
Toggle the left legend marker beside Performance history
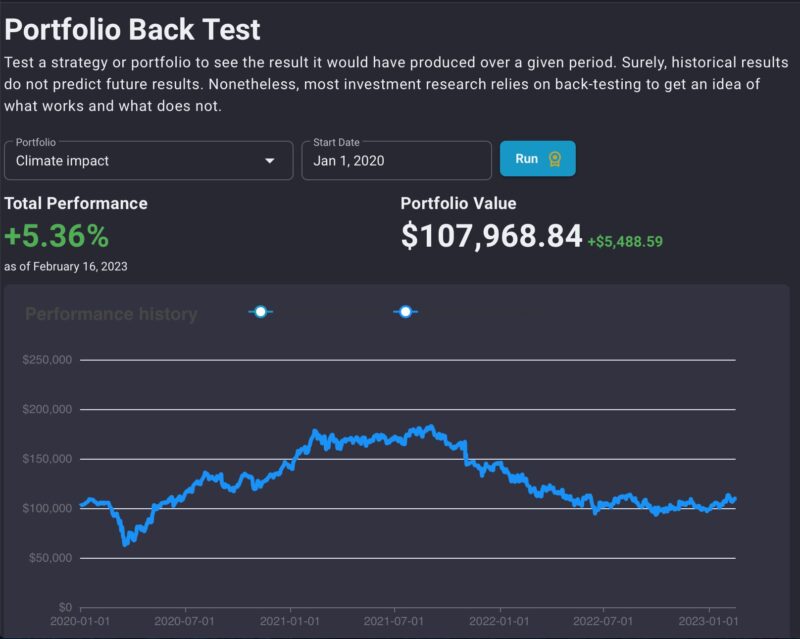(261, 311)
